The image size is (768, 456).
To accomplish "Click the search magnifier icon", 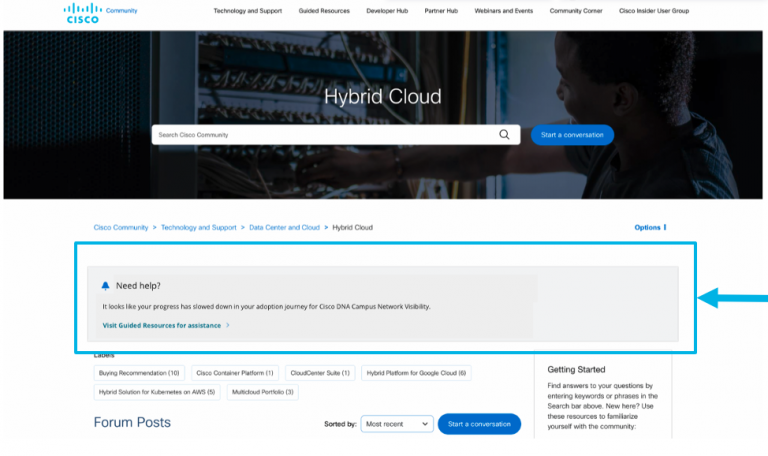I will (505, 134).
